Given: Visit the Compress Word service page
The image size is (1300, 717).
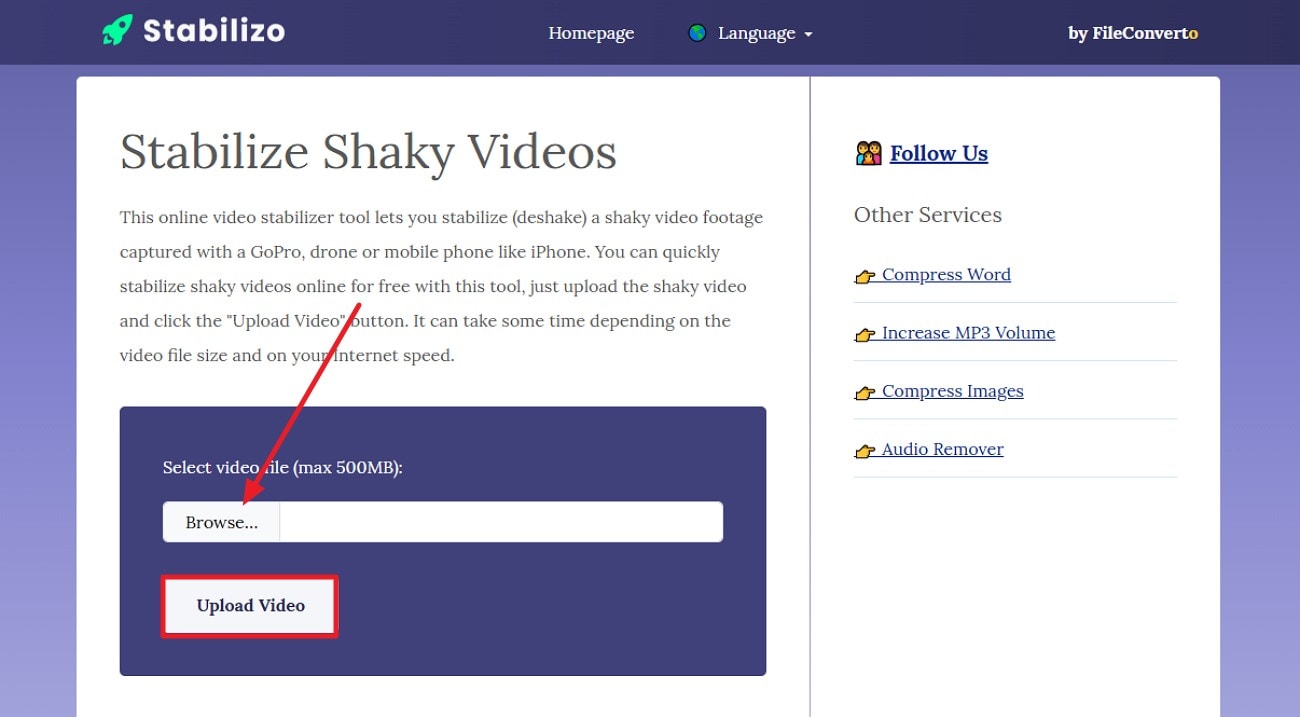Looking at the screenshot, I should (x=947, y=274).
